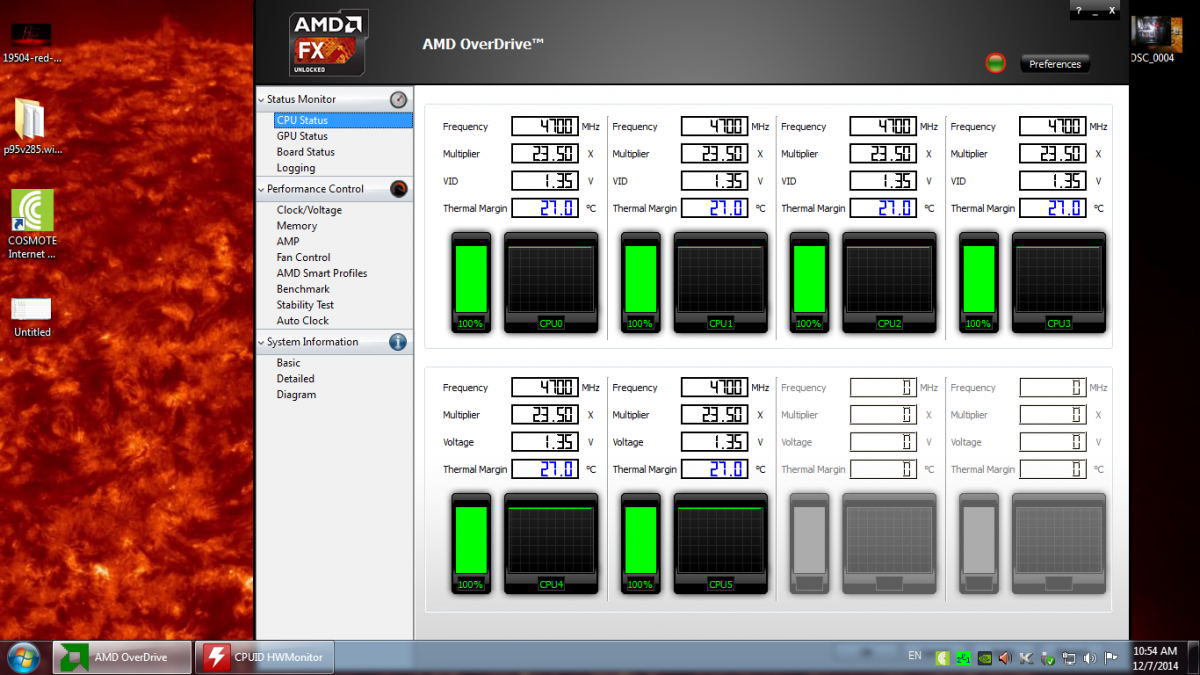Click the Preferences button

tap(1055, 64)
